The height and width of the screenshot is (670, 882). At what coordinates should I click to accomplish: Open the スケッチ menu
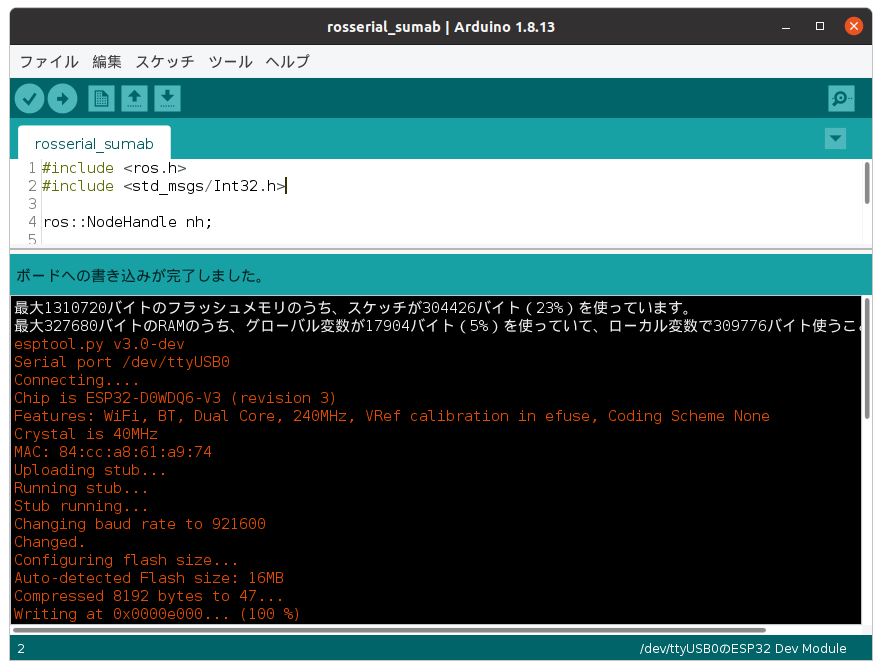click(x=165, y=61)
